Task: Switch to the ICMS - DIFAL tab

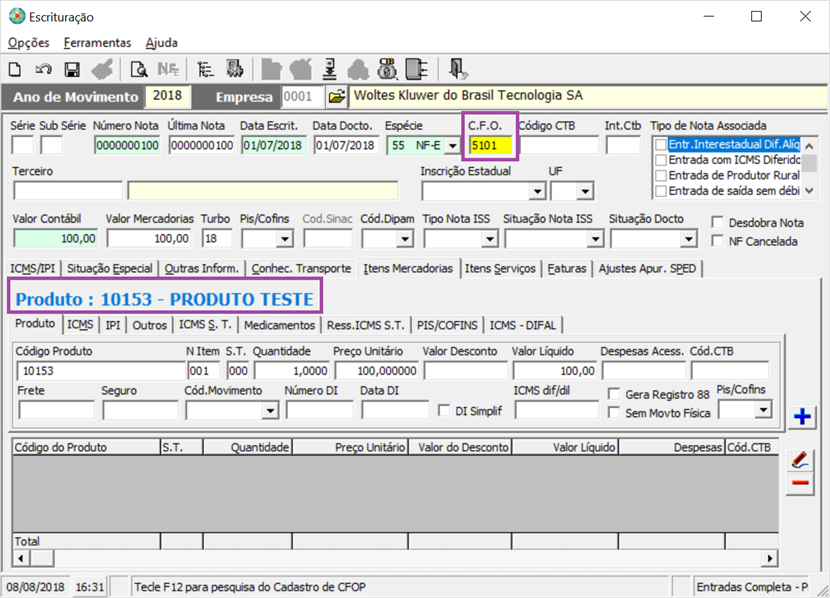Action: click(525, 325)
